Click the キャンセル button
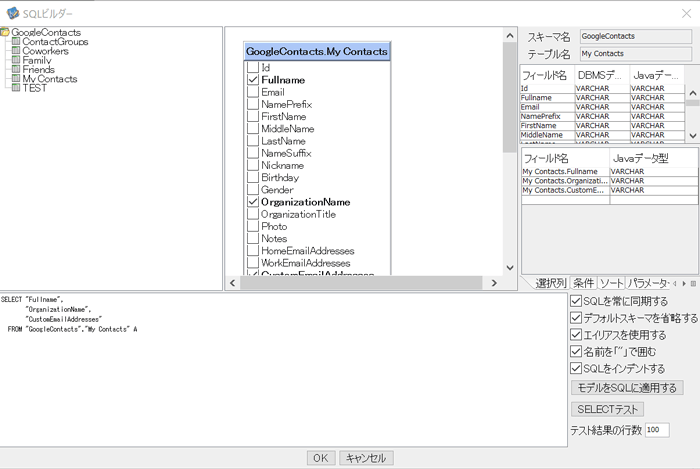700x469 pixels. (366, 458)
